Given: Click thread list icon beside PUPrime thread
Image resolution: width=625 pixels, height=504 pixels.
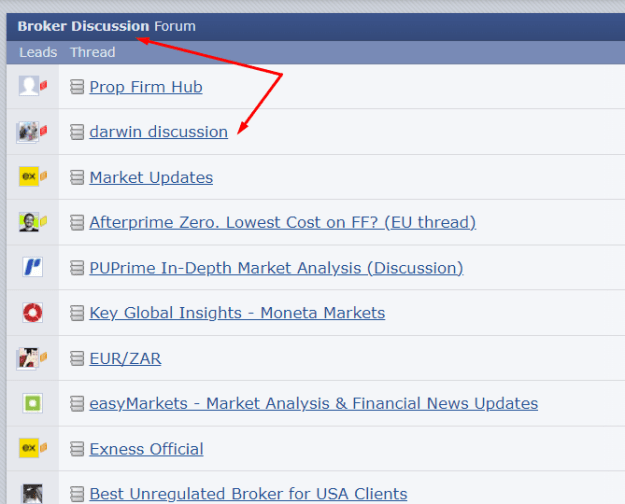Looking at the screenshot, I should click(77, 268).
